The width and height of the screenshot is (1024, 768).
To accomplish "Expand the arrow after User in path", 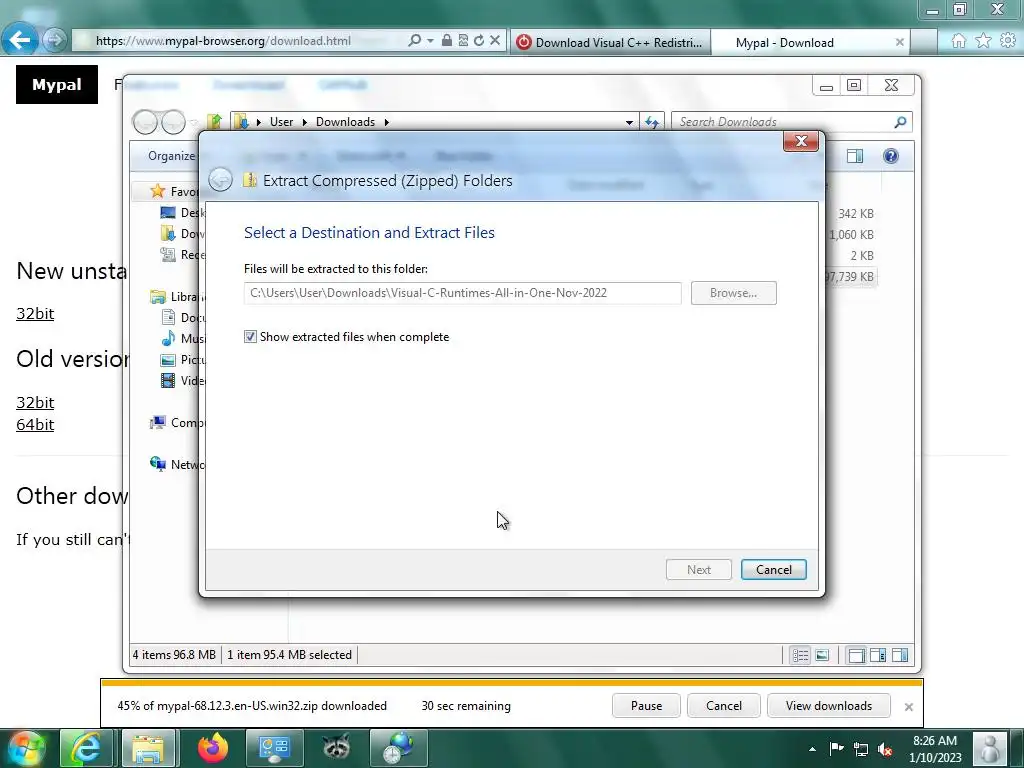I will coord(305,122).
